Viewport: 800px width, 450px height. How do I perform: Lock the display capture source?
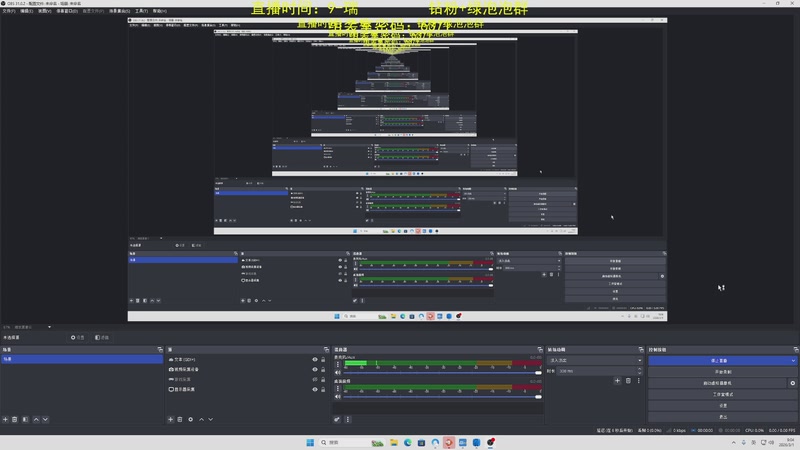coord(323,389)
